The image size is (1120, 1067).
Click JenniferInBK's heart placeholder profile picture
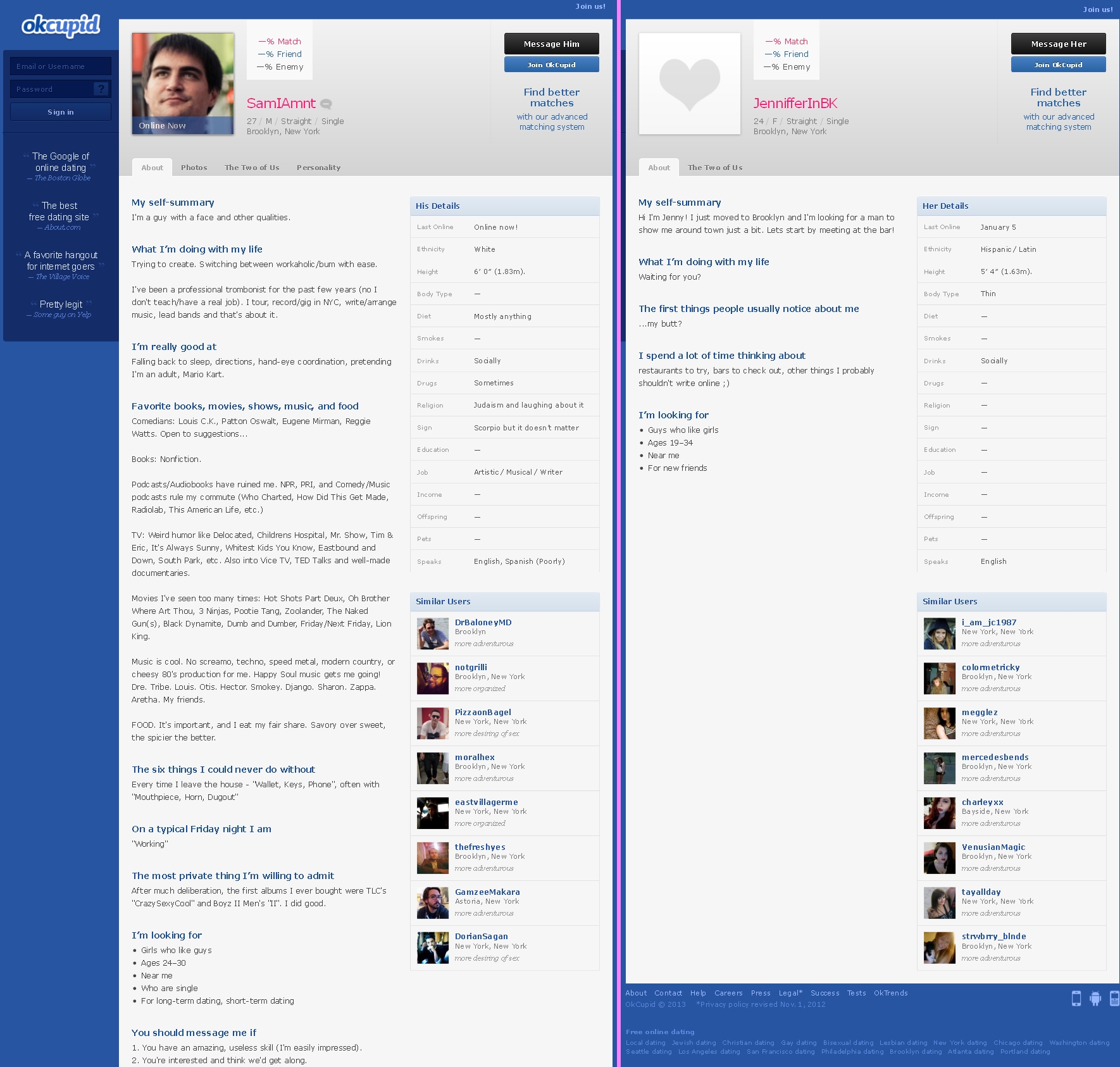coord(689,84)
